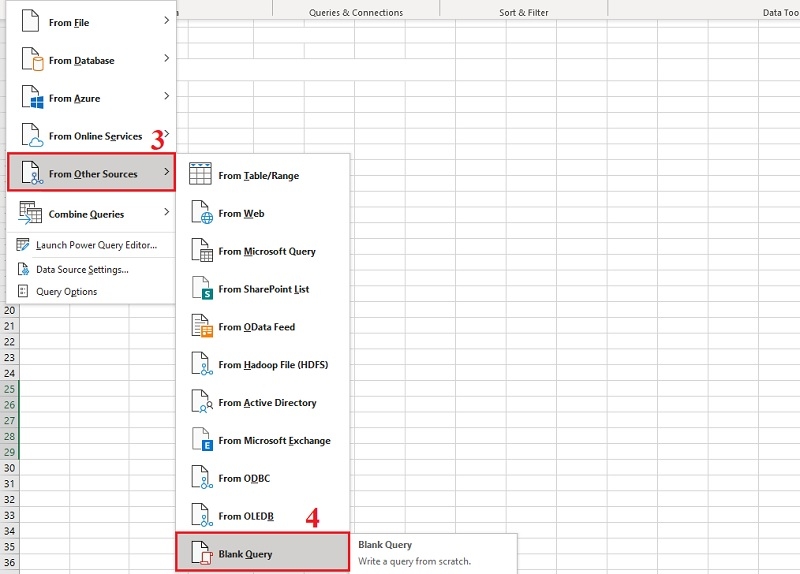Select row header 33

(x=10, y=515)
